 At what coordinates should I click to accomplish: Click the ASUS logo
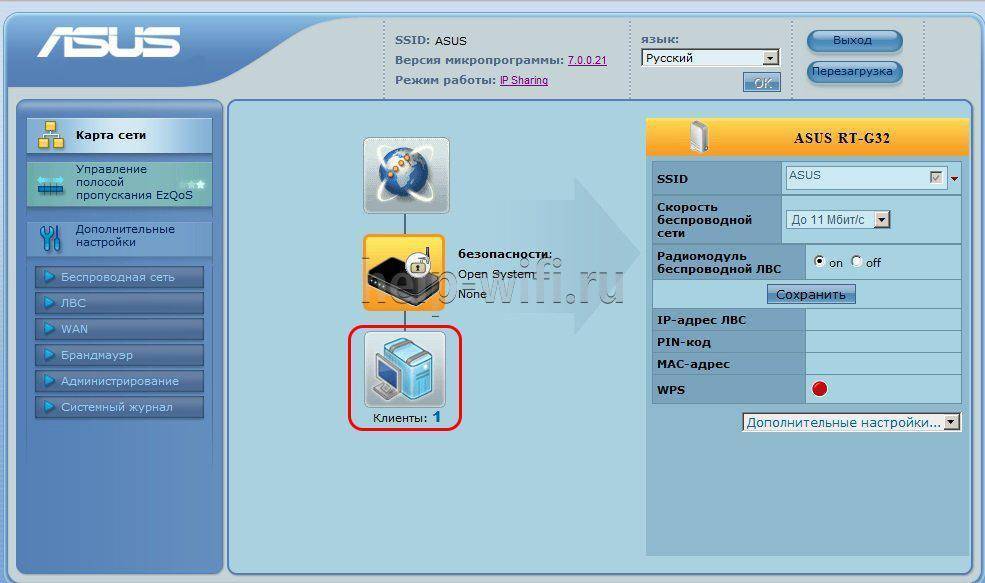tap(109, 42)
